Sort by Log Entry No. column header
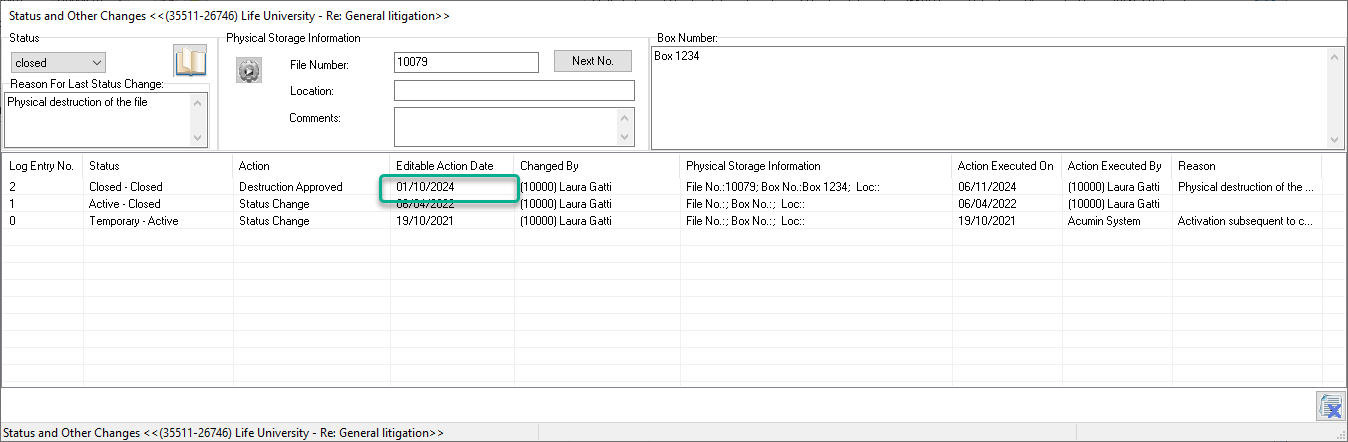This screenshot has width=1348, height=442. click(x=43, y=166)
